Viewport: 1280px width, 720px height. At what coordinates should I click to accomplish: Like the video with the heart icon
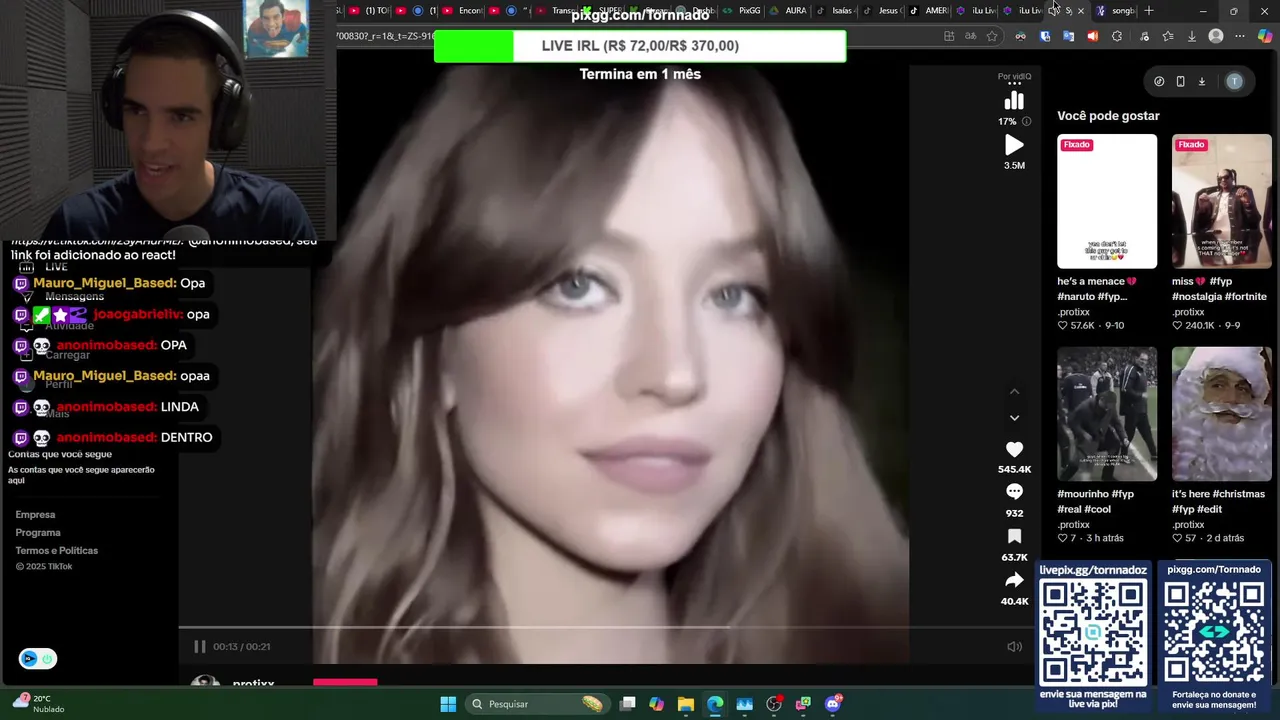[1014, 450]
